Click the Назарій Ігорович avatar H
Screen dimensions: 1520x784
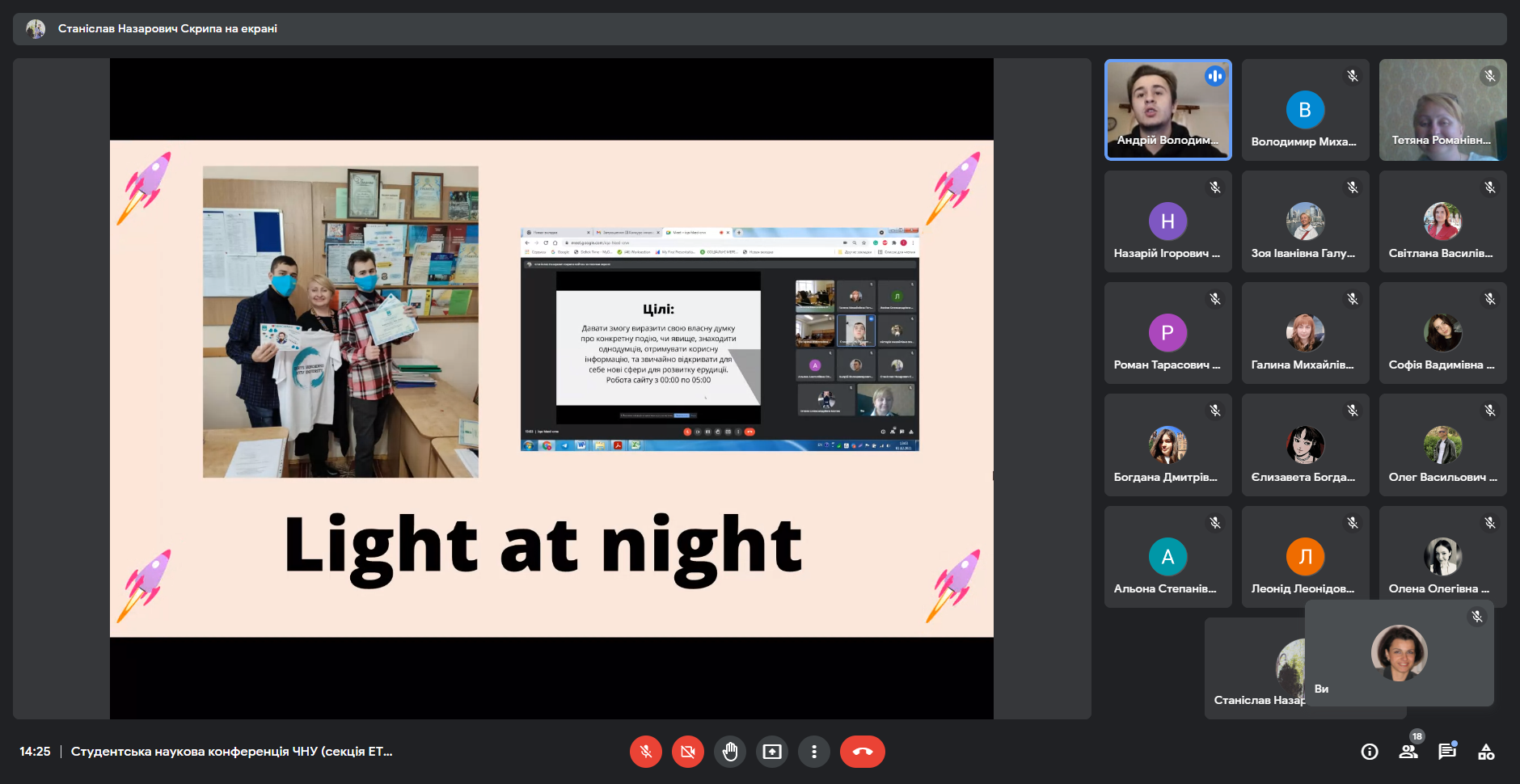(1167, 221)
